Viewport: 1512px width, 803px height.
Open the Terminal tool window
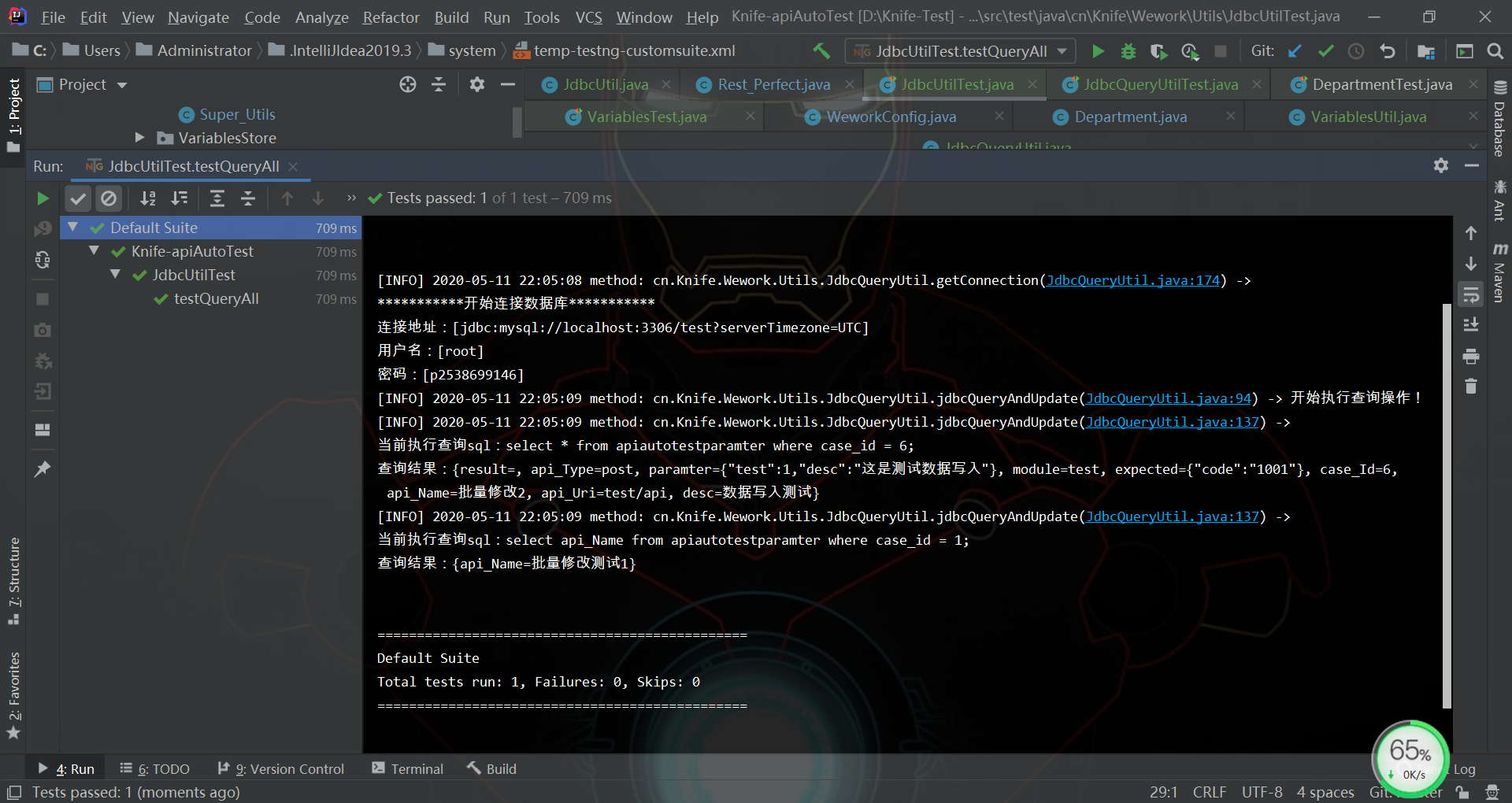coord(408,768)
